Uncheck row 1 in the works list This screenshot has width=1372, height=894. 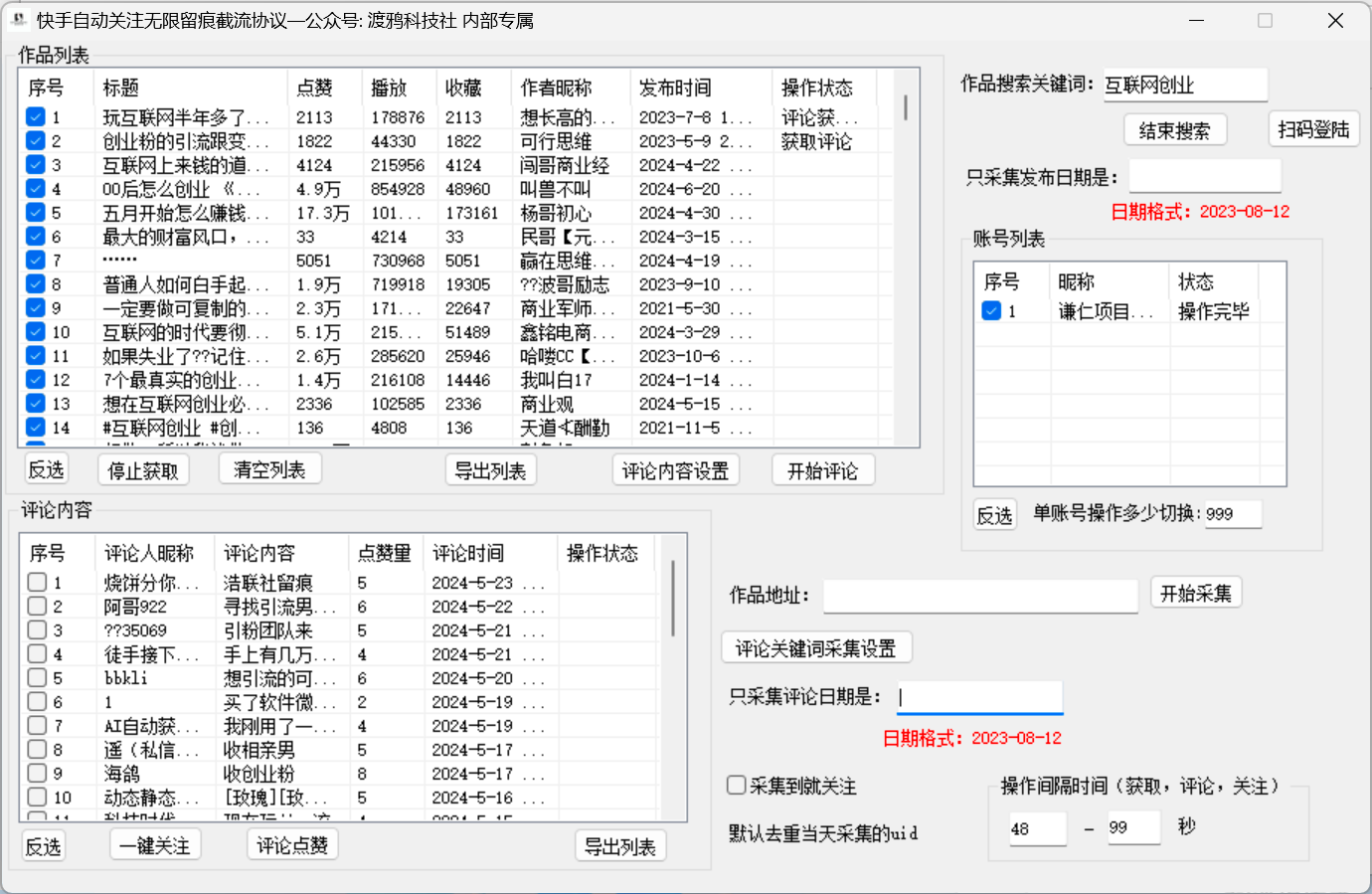tap(36, 117)
